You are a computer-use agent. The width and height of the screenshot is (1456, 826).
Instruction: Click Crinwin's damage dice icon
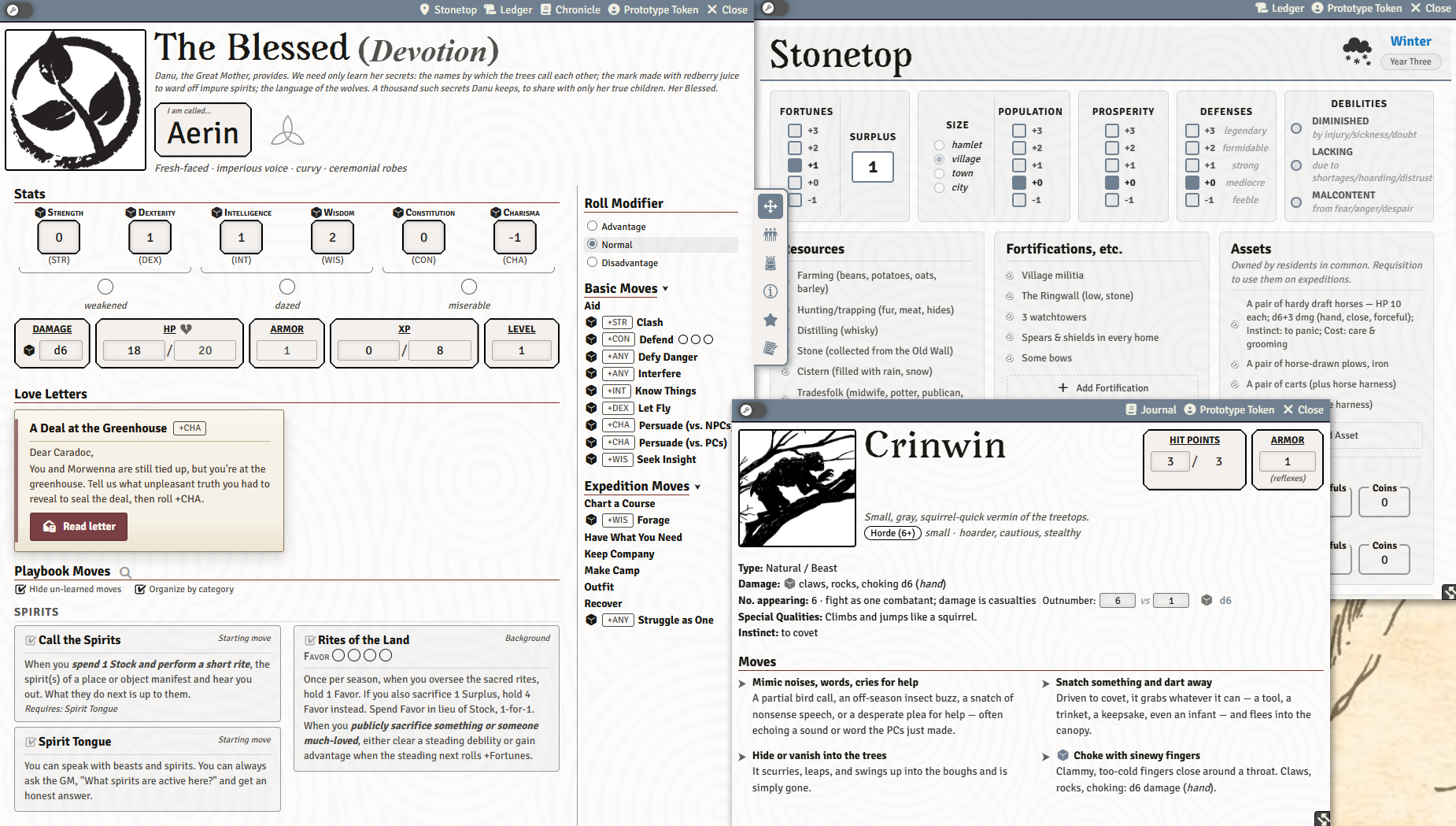pyautogui.click(x=789, y=583)
